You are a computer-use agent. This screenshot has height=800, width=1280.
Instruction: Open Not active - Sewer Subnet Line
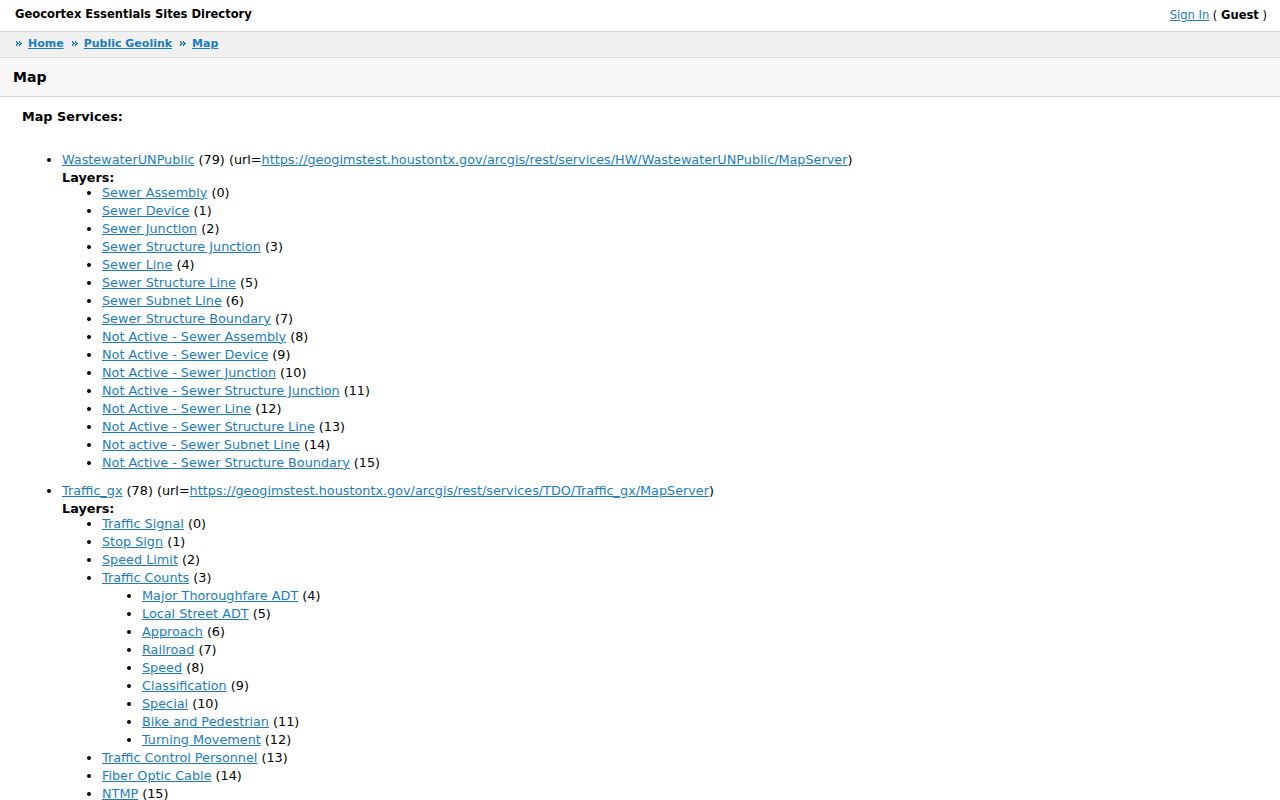pos(201,445)
